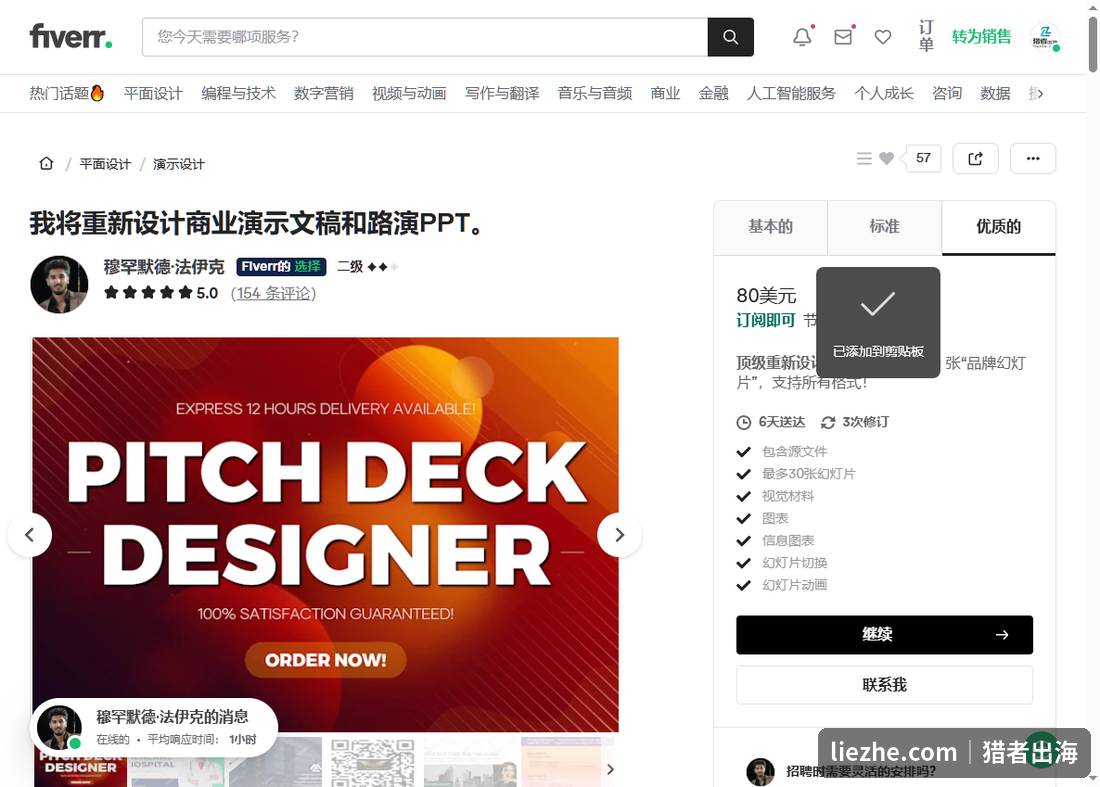Open 音乐与音频 category menu
Viewport: 1100px width, 787px height.
[595, 93]
